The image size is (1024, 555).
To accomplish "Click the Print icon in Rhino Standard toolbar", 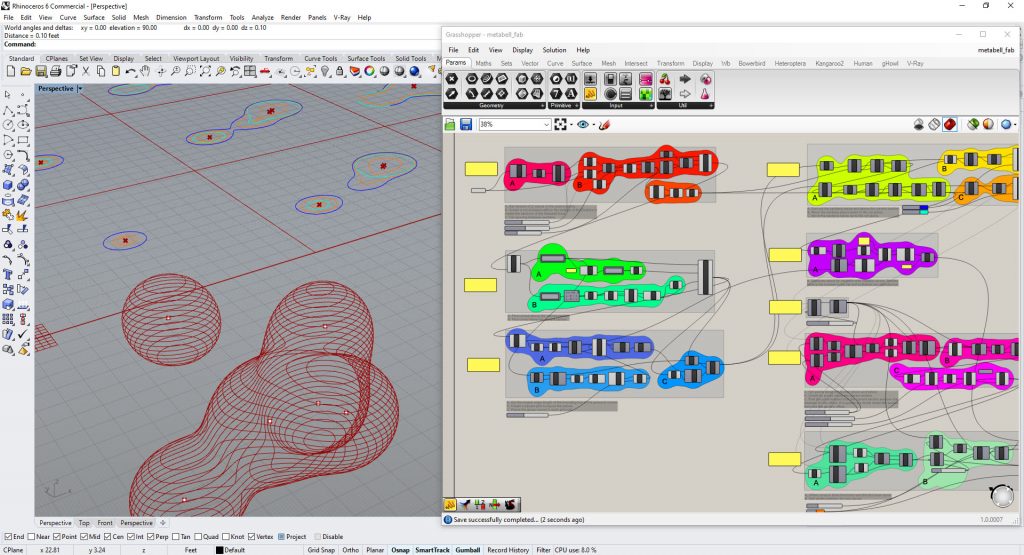I will click(56, 71).
